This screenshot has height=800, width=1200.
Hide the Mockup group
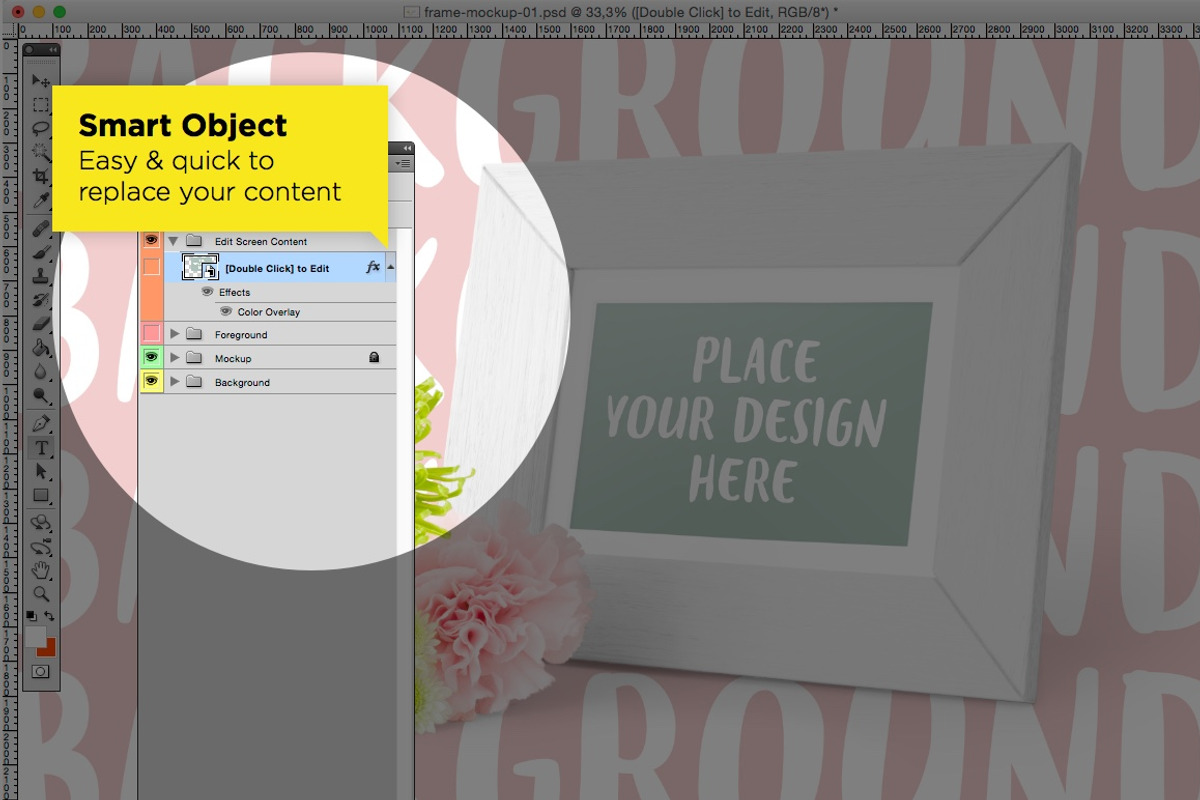[x=151, y=357]
